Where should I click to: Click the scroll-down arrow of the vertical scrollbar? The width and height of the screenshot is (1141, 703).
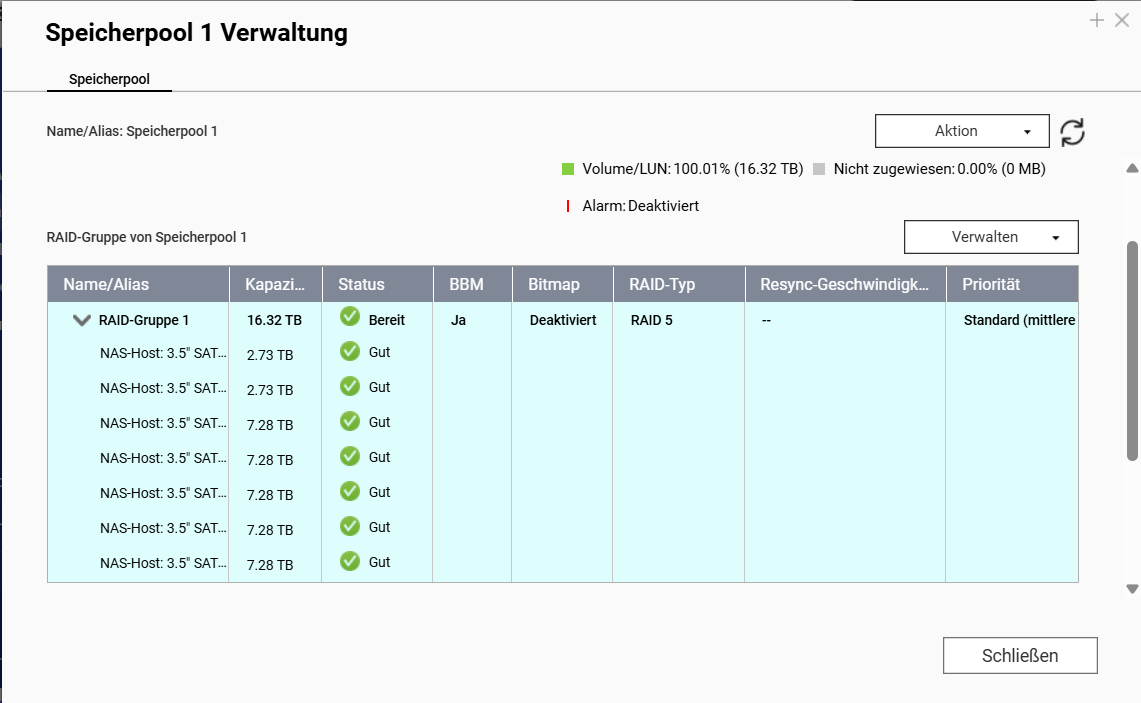click(x=1132, y=590)
